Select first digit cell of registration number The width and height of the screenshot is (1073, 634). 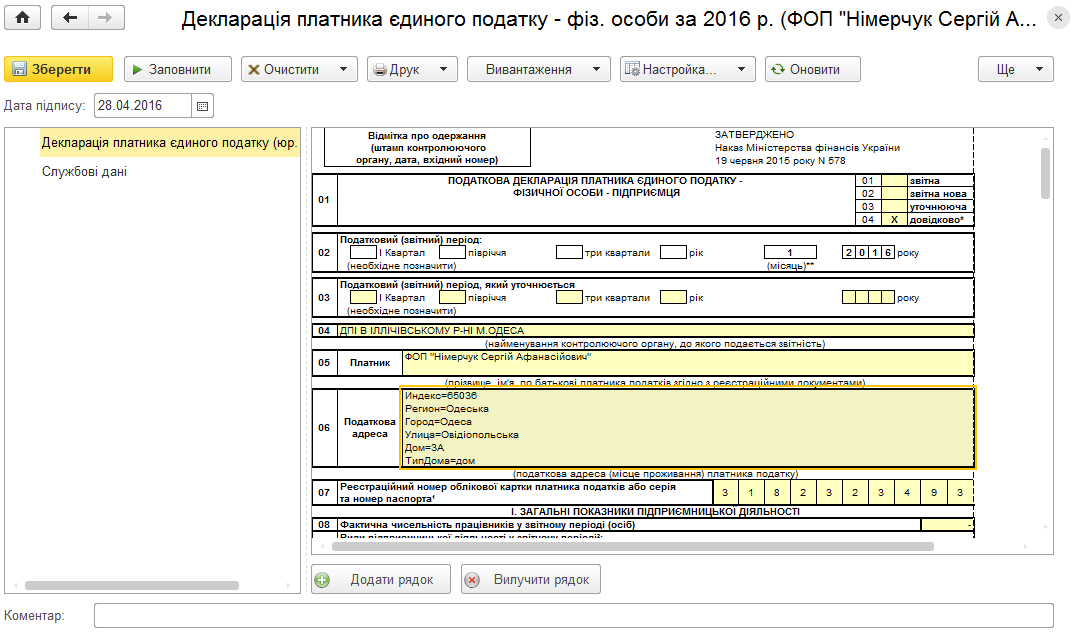725,492
